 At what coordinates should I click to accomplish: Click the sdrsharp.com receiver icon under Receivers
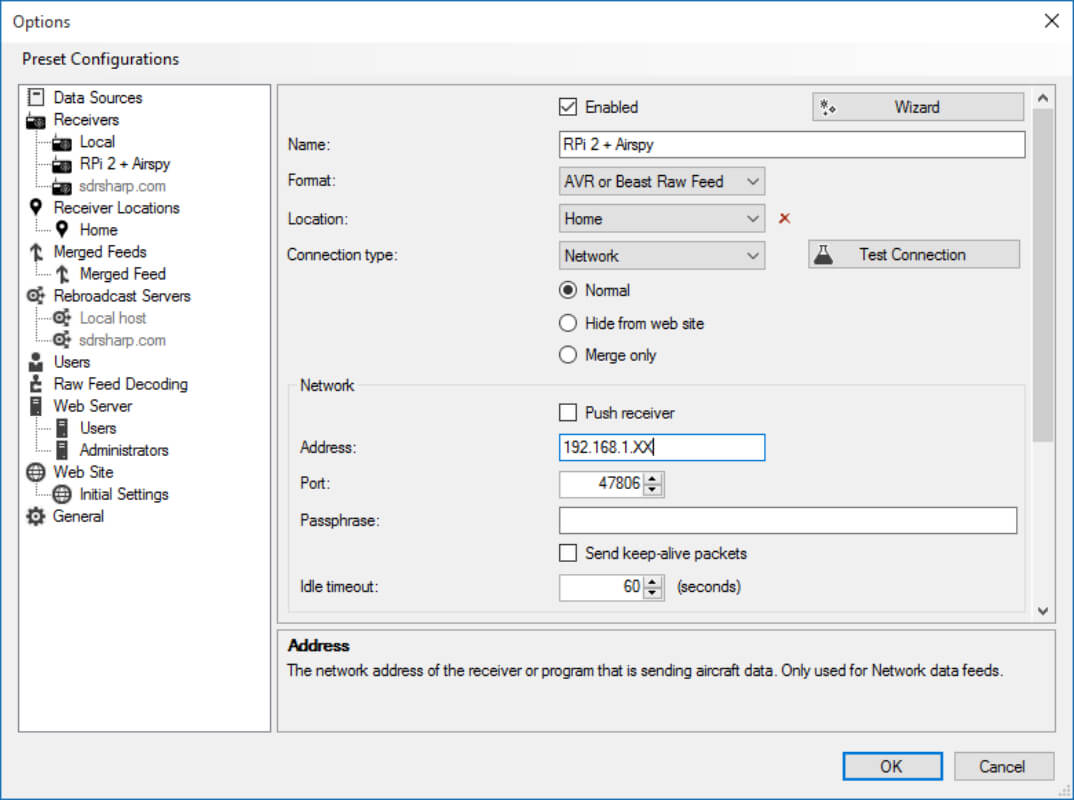(62, 186)
